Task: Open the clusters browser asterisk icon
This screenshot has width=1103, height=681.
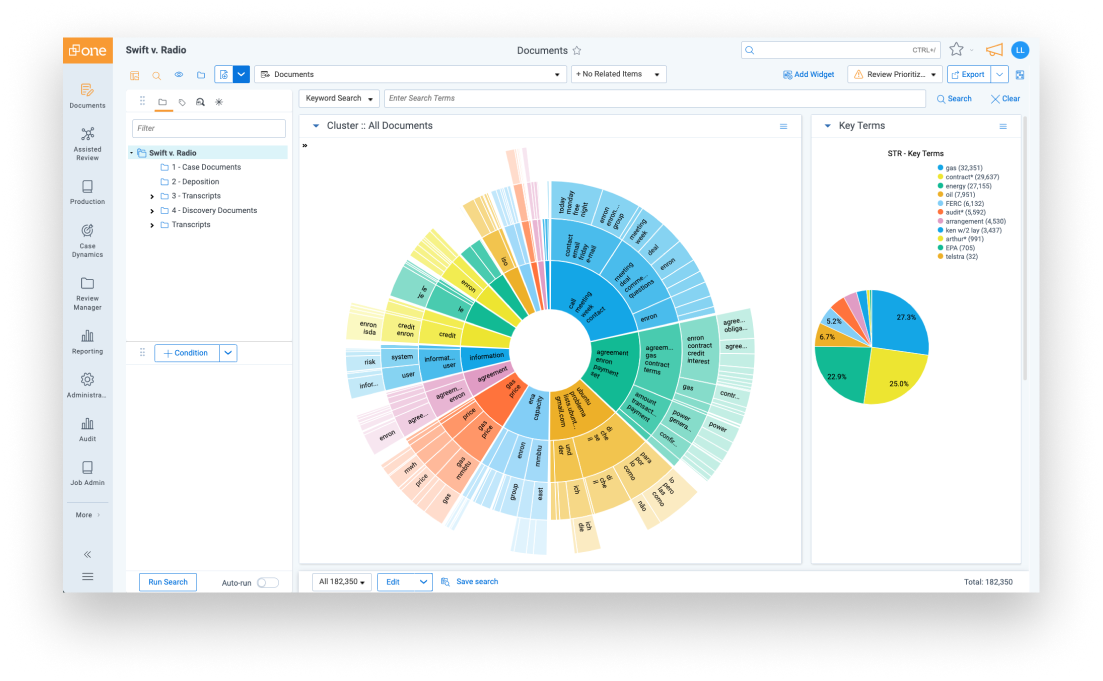Action: (219, 101)
